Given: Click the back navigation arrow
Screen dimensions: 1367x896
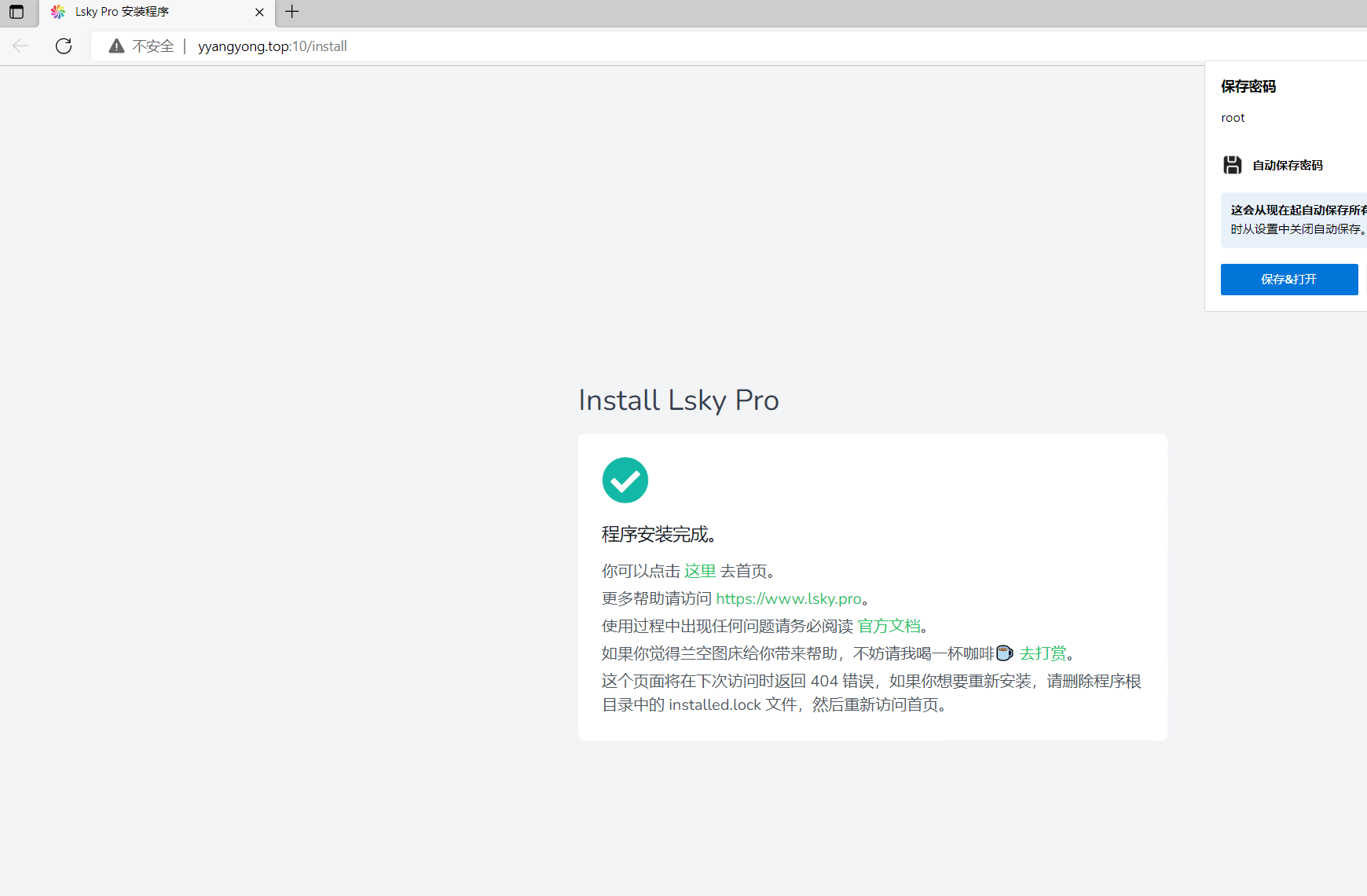Looking at the screenshot, I should (x=20, y=46).
